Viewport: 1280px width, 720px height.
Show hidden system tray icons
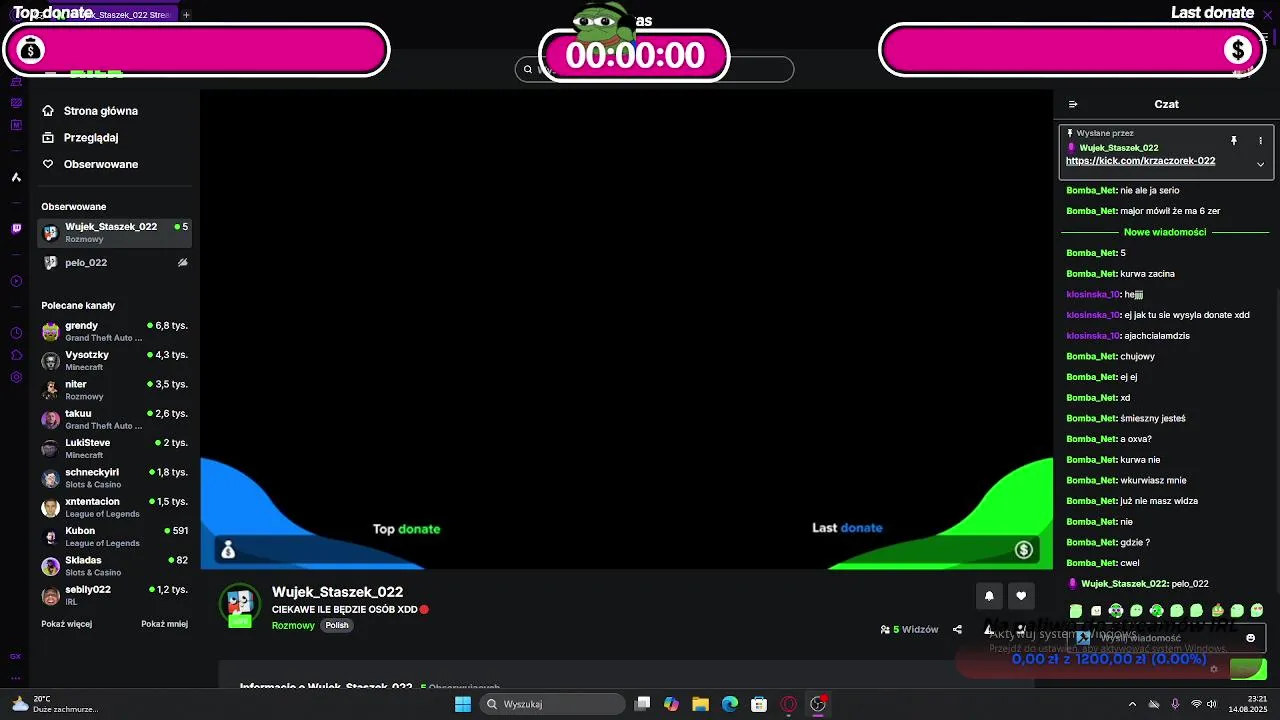1132,704
